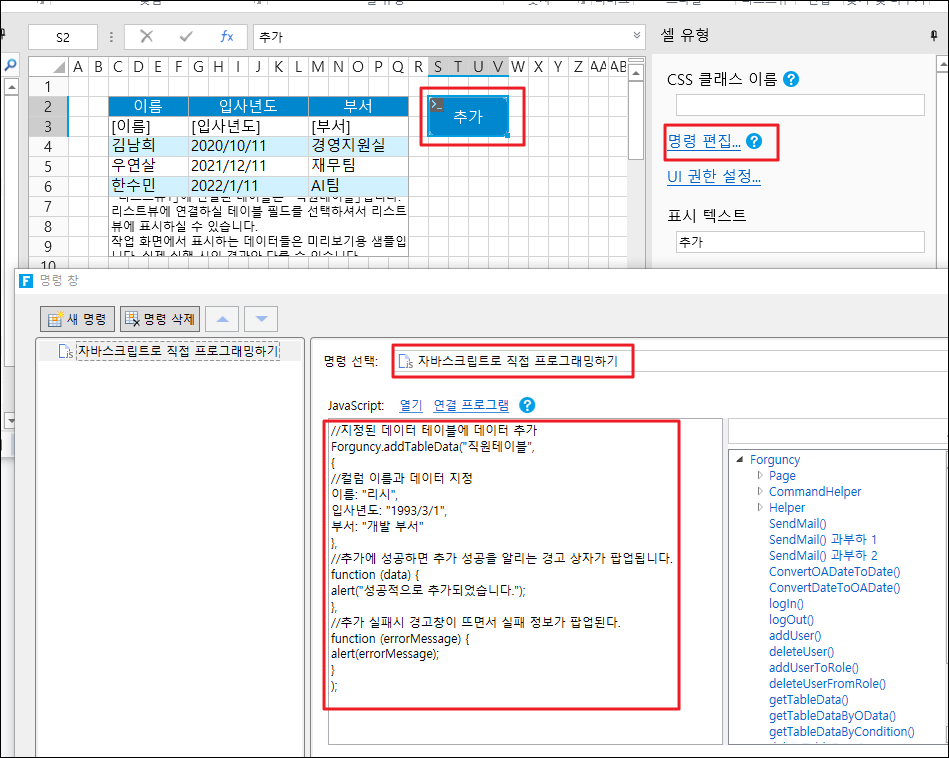Click the CSS 클래스 이름 input field
The width and height of the screenshot is (949, 758).
click(x=800, y=106)
